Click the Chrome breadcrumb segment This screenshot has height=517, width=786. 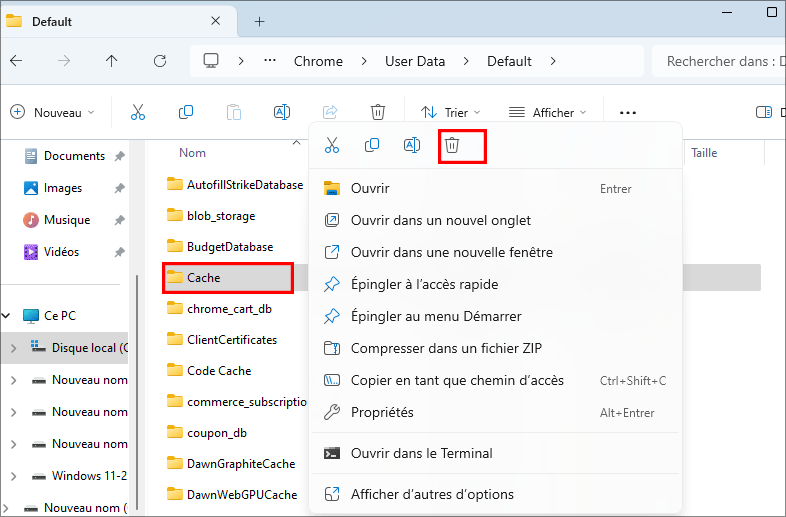(x=318, y=61)
